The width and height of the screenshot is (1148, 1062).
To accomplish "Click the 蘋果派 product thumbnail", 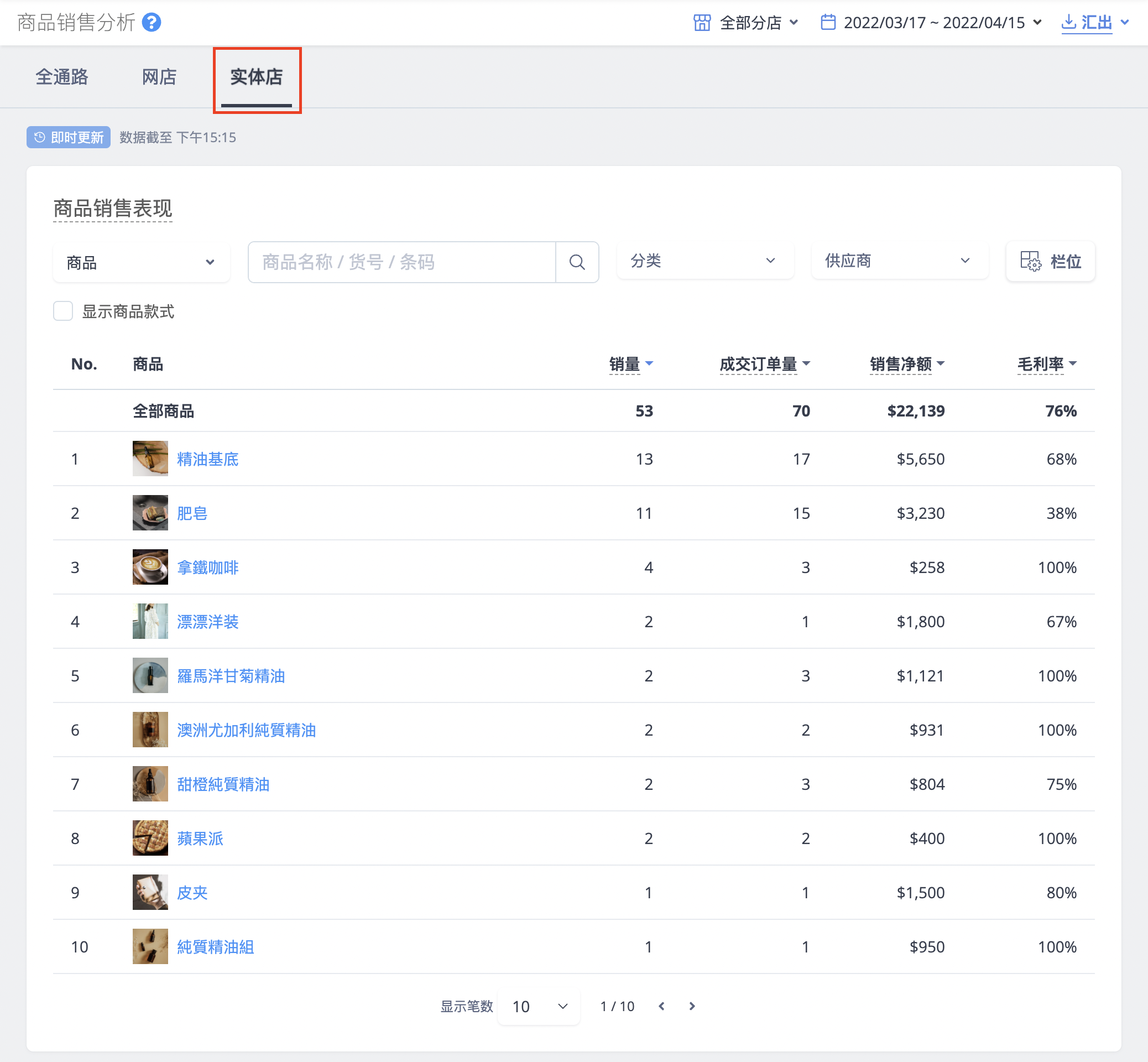I will tap(150, 838).
